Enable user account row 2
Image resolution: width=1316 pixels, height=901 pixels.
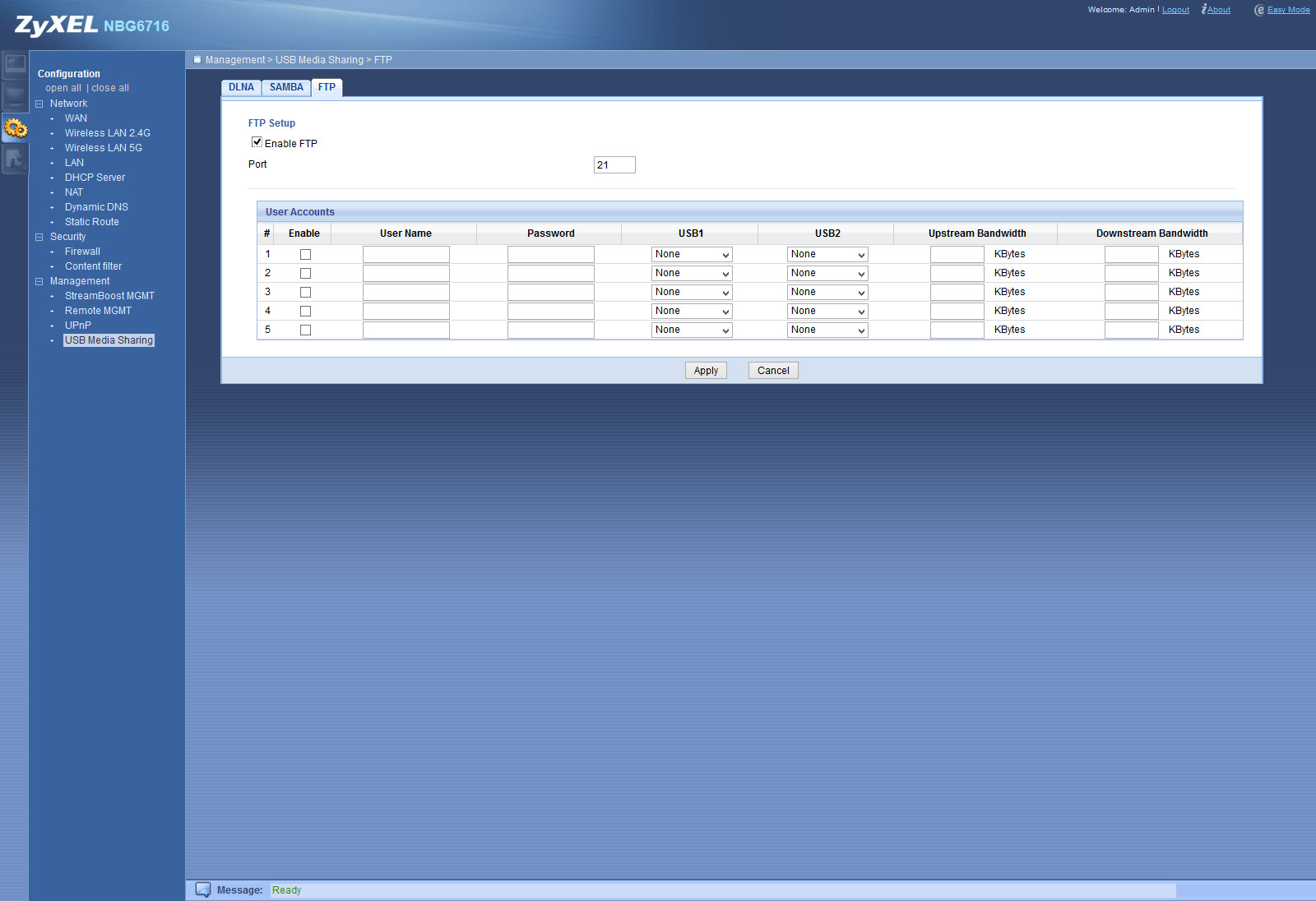(x=305, y=274)
